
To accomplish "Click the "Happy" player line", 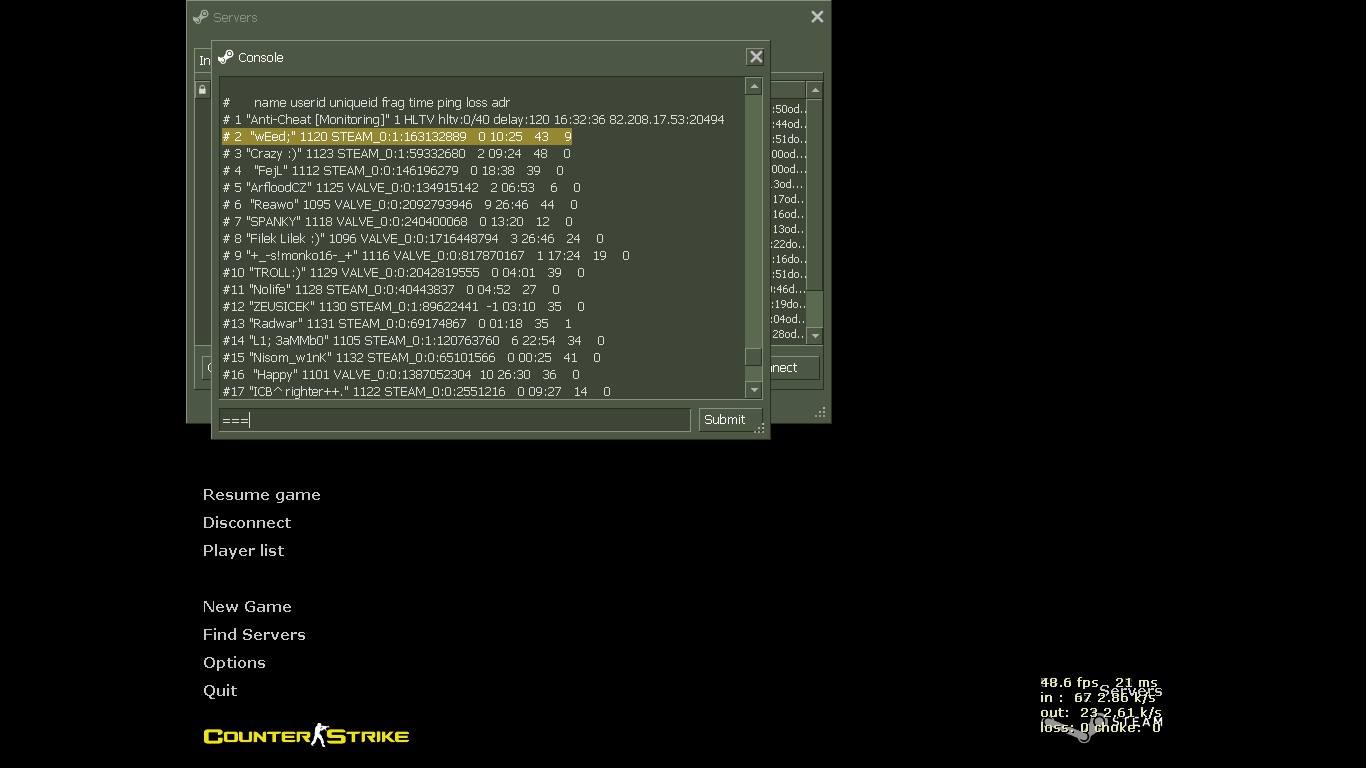I will tap(401, 375).
